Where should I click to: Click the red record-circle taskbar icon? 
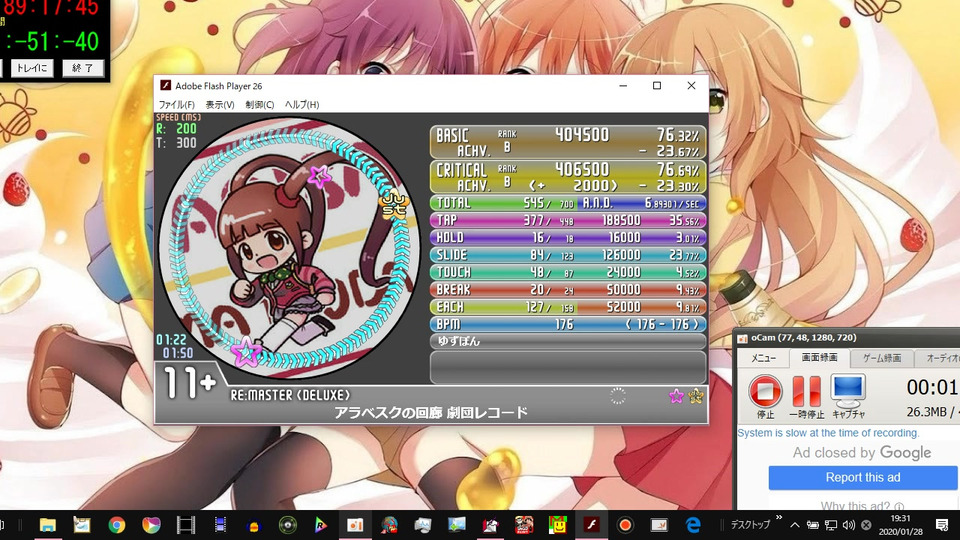pyautogui.click(x=625, y=525)
